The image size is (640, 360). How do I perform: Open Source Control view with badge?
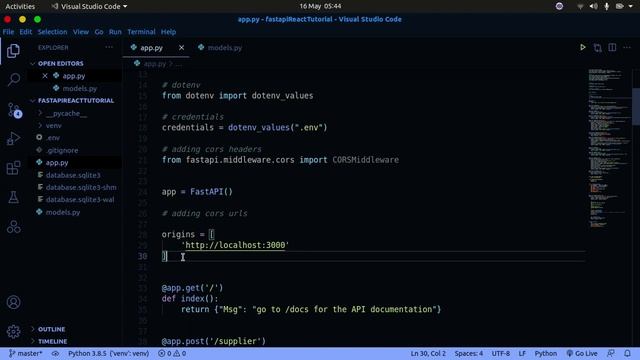pos(14,110)
